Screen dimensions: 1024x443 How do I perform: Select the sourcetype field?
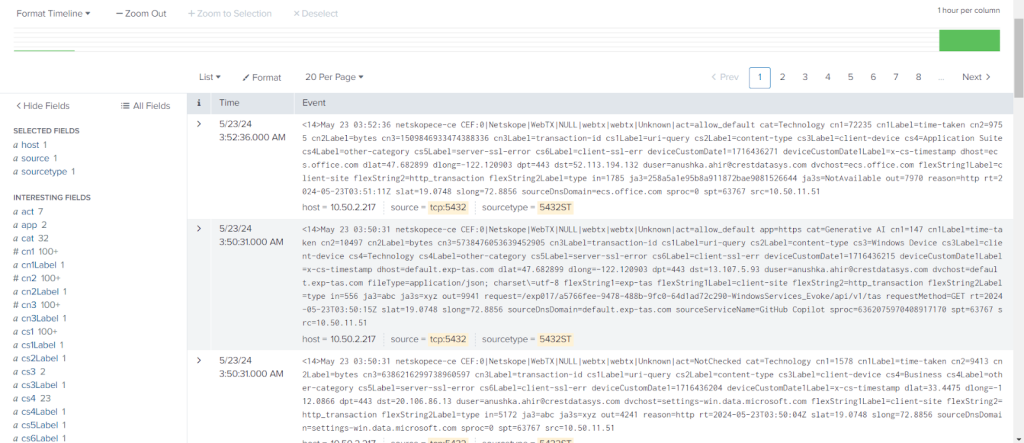[44, 171]
